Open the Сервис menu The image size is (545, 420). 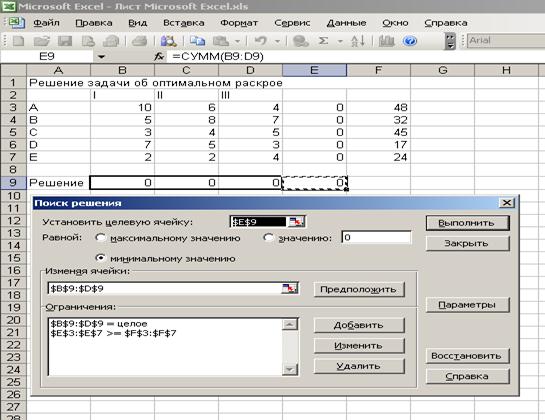(292, 23)
